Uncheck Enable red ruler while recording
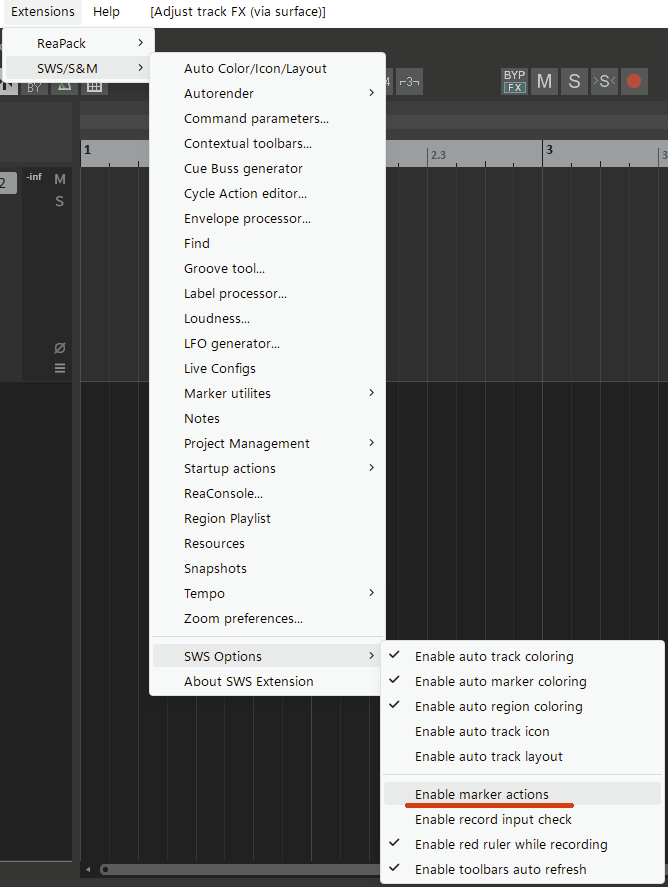Screen dimensions: 668x887 [x=522, y=843]
